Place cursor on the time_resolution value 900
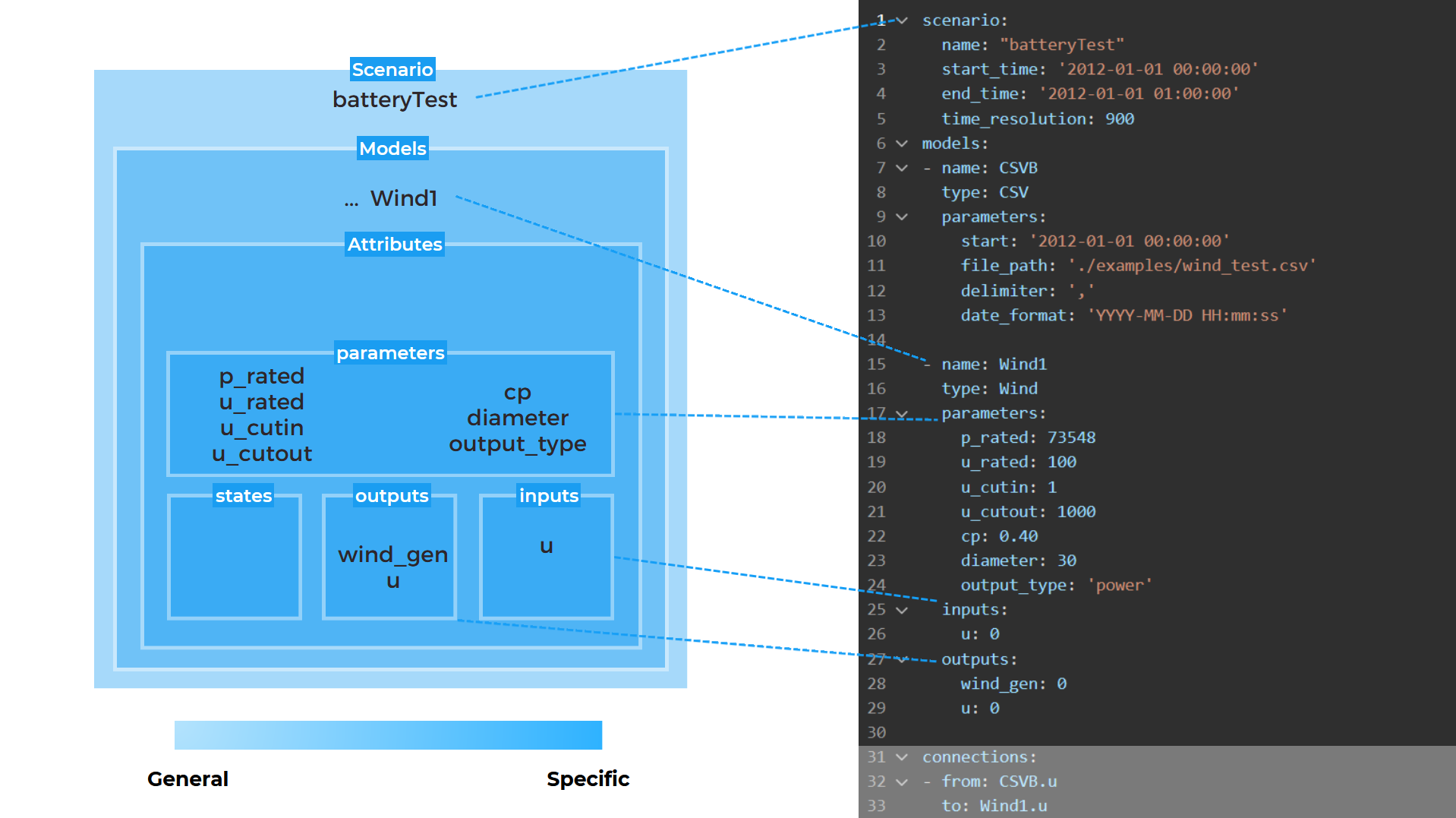 click(x=1119, y=119)
